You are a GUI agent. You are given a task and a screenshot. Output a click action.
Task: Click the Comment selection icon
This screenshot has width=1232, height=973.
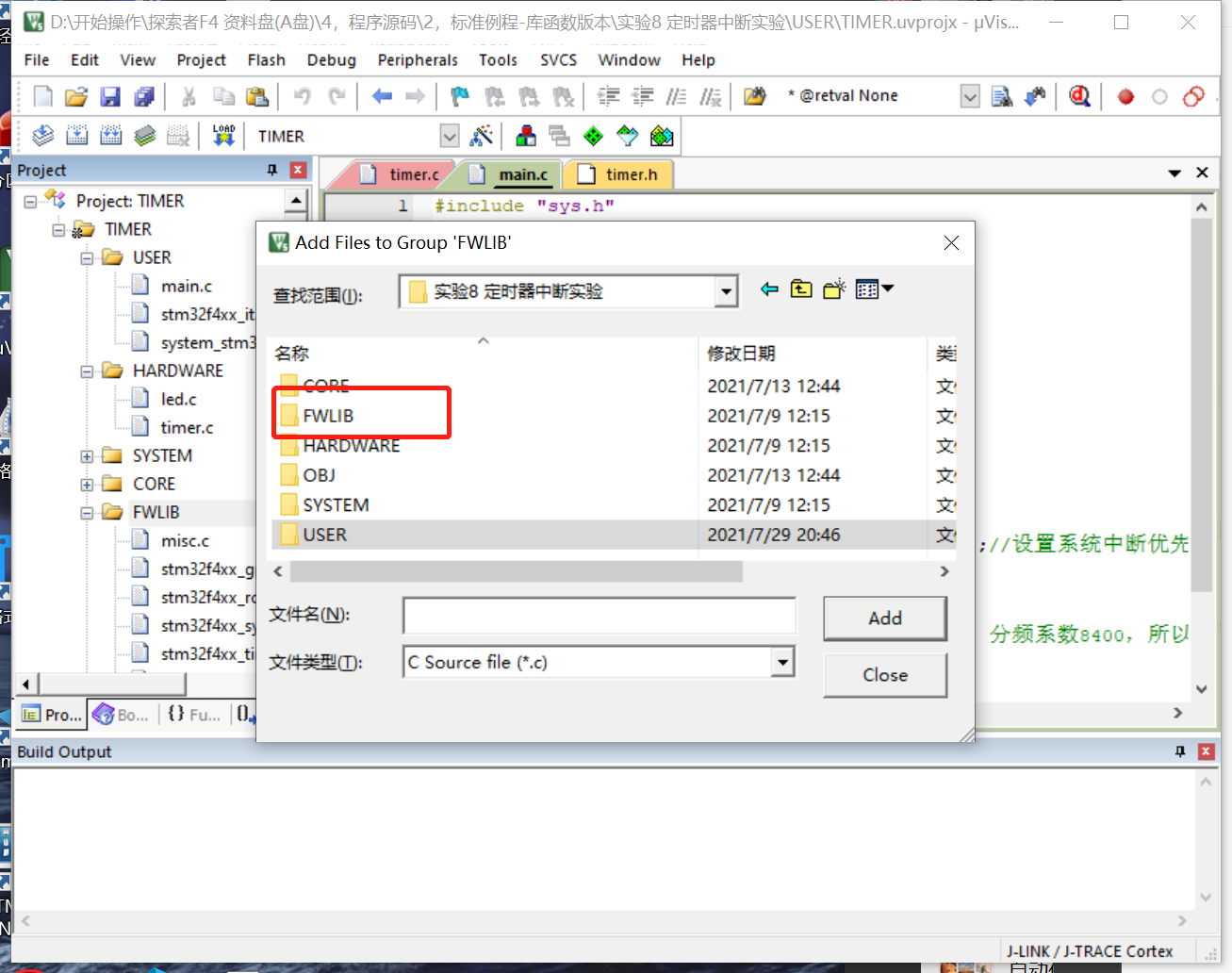click(677, 96)
